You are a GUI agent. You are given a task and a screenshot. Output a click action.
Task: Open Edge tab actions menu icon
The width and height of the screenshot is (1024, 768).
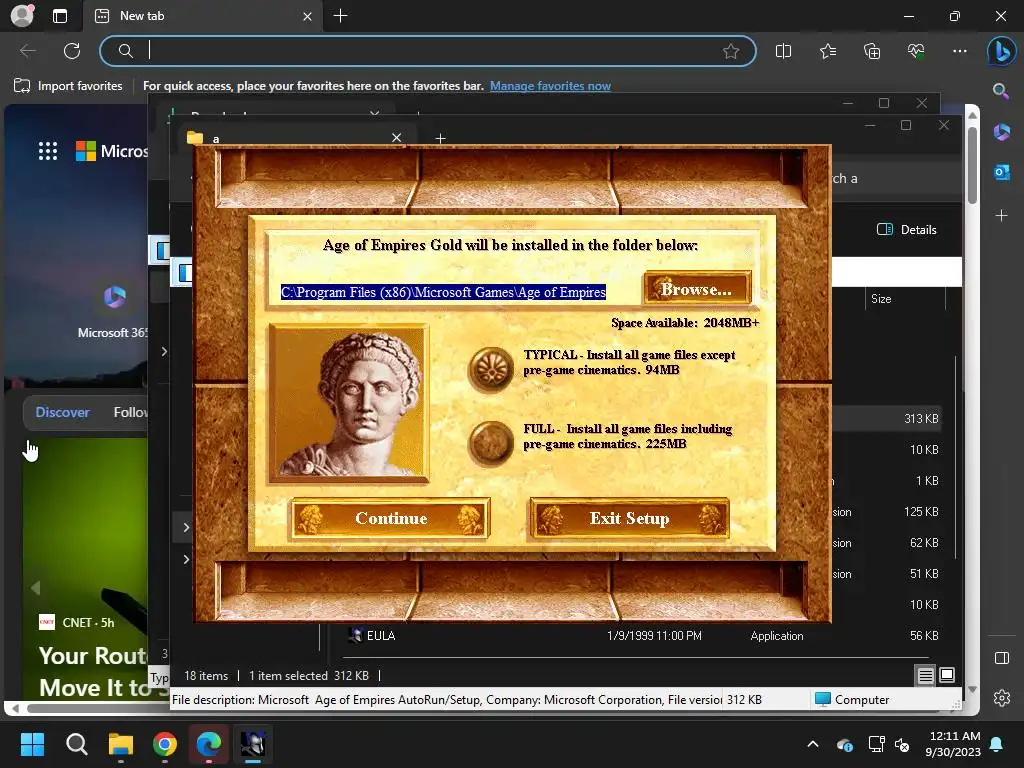tap(59, 16)
